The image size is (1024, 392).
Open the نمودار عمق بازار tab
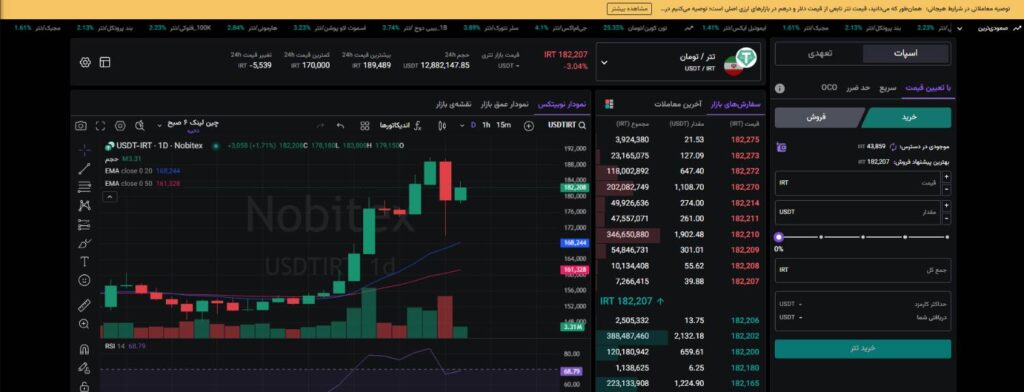tap(505, 105)
